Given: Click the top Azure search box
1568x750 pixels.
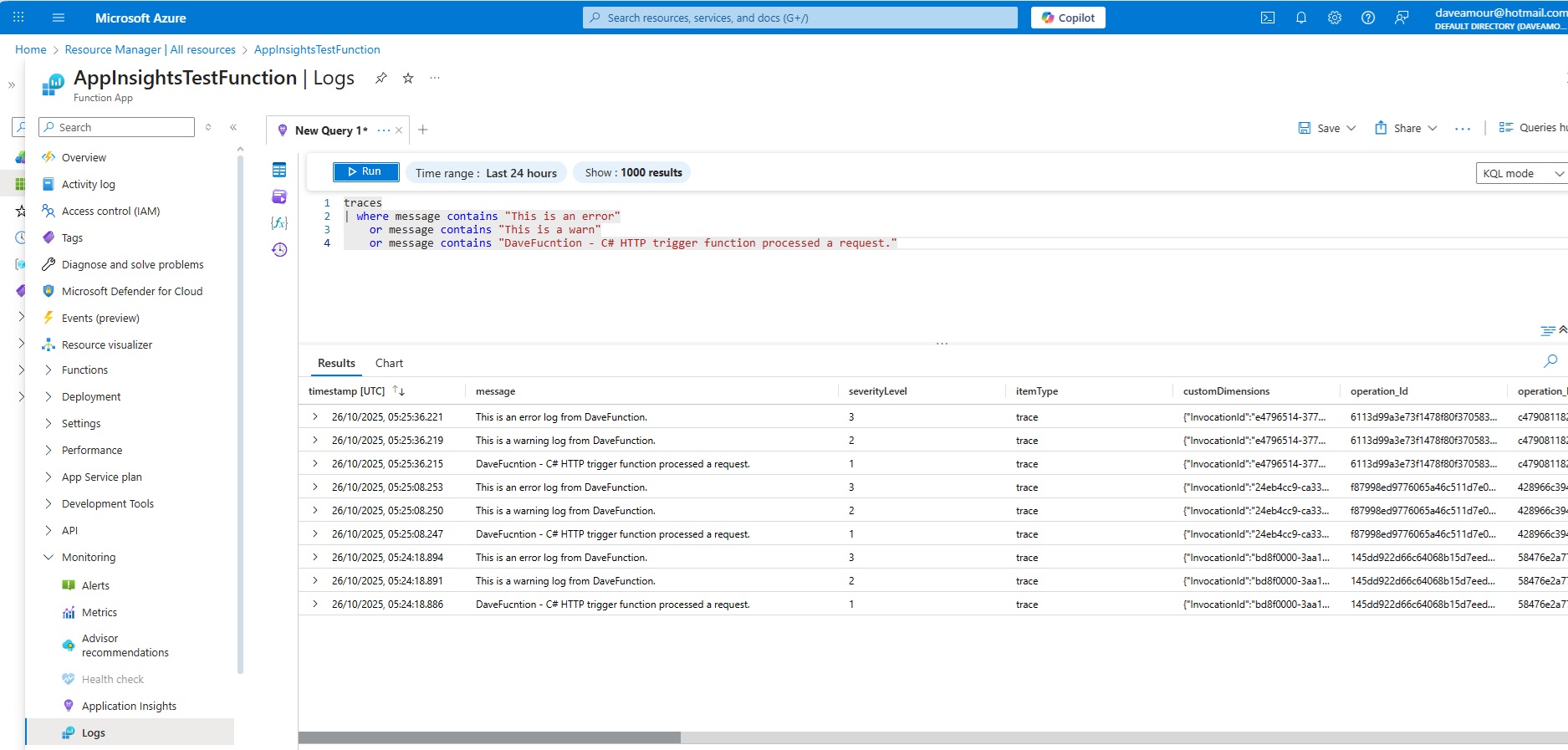Looking at the screenshot, I should [799, 18].
